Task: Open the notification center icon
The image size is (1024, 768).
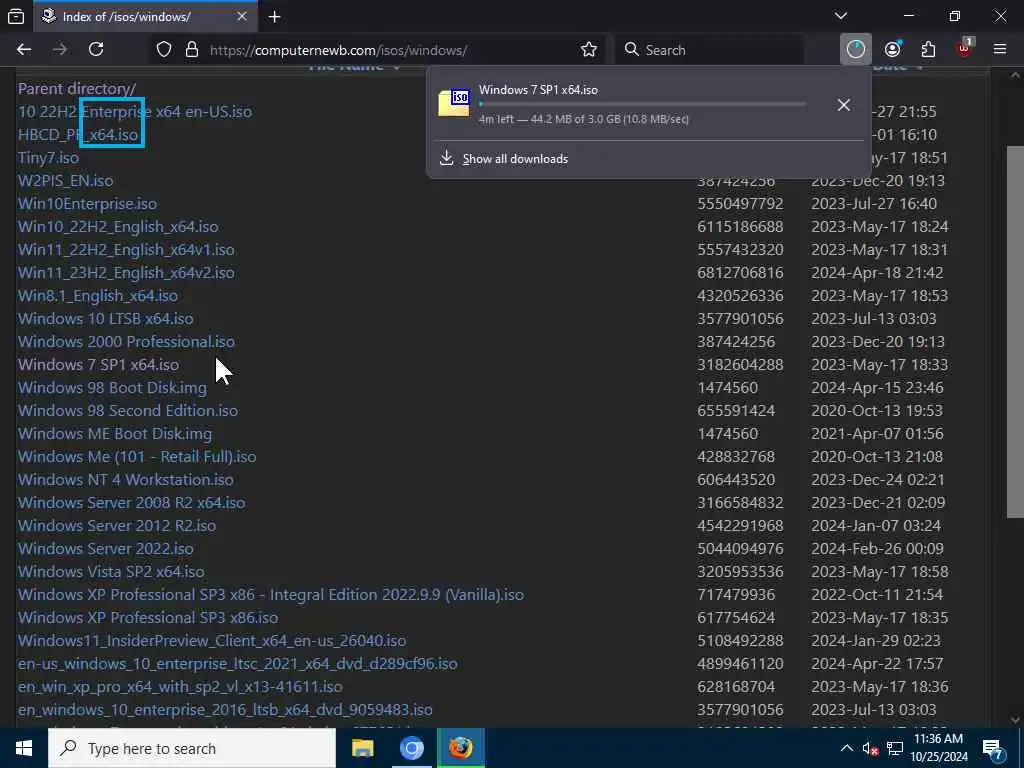Action: (992, 748)
